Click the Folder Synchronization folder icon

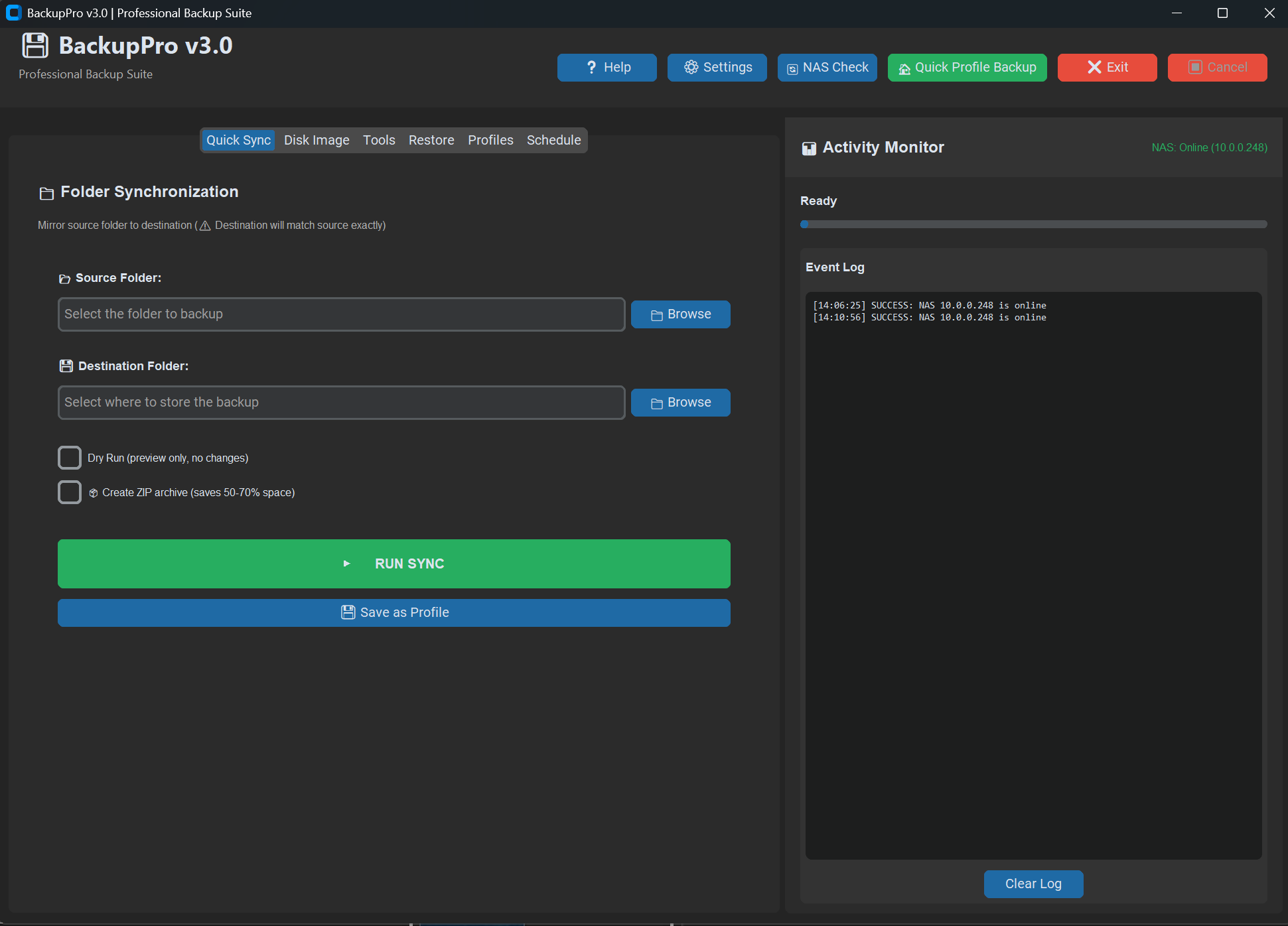click(46, 193)
